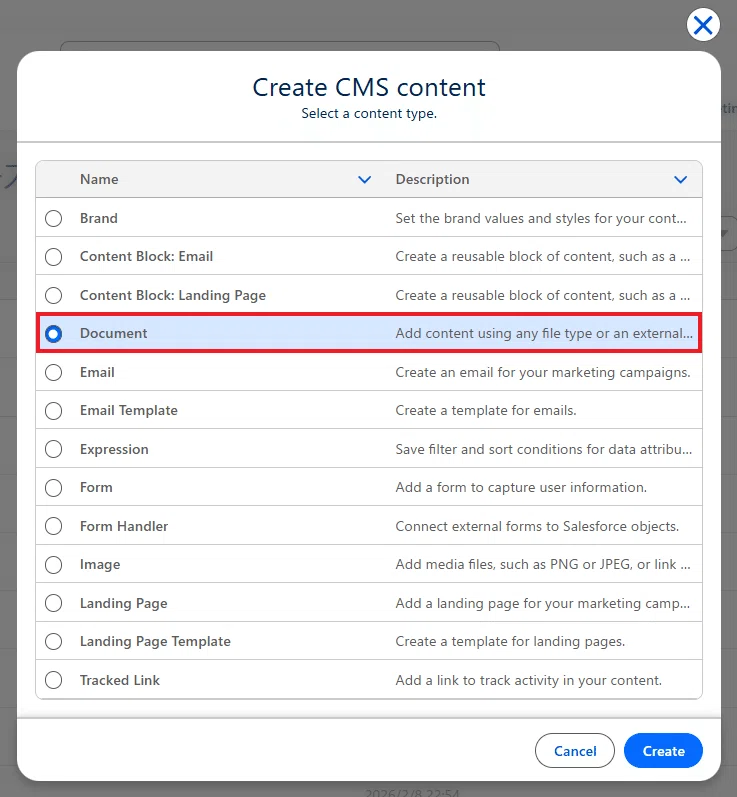Choose Form Handler content type
The width and height of the screenshot is (737, 797).
53,526
